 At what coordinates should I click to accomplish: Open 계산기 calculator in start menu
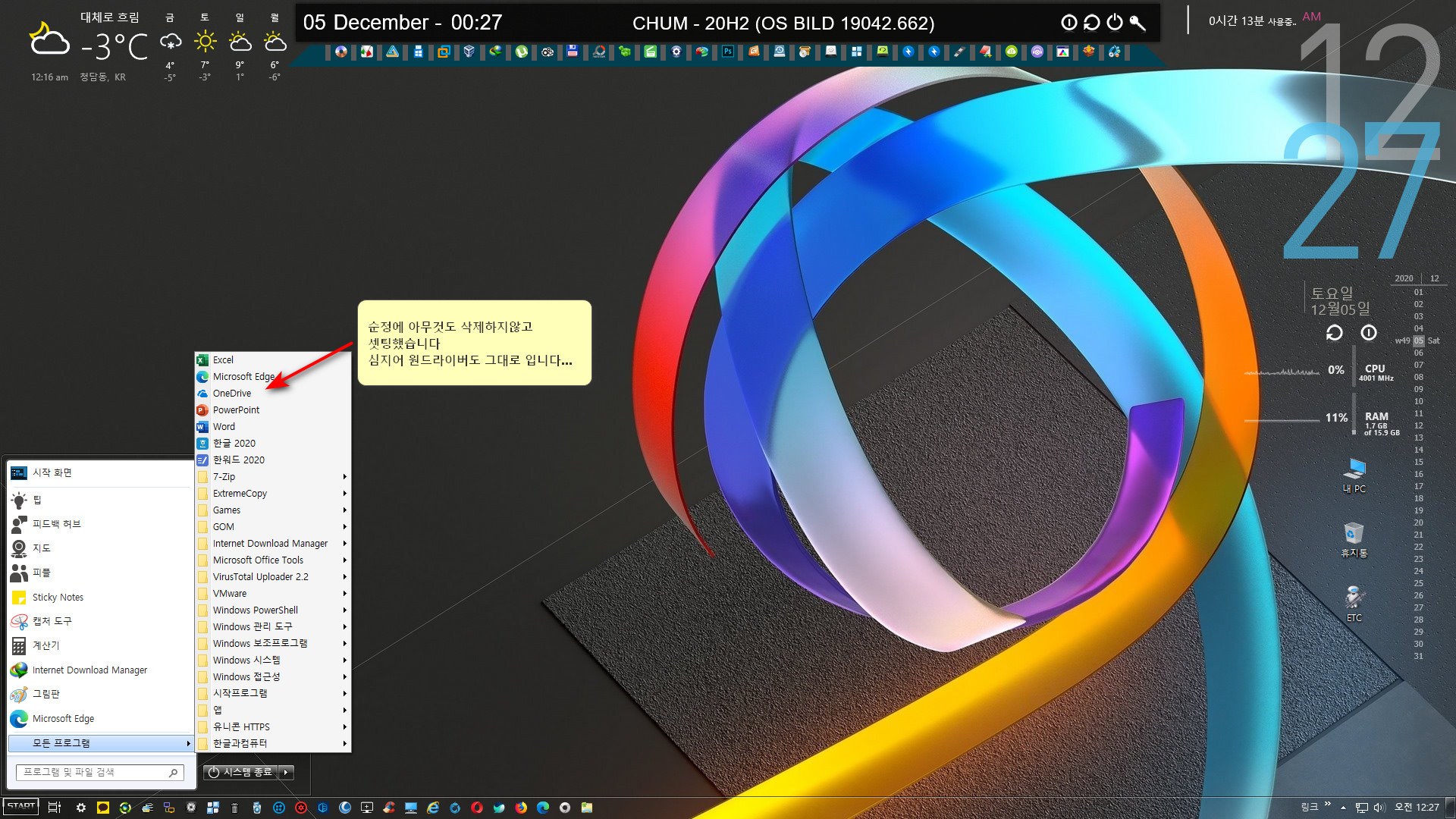(100, 646)
